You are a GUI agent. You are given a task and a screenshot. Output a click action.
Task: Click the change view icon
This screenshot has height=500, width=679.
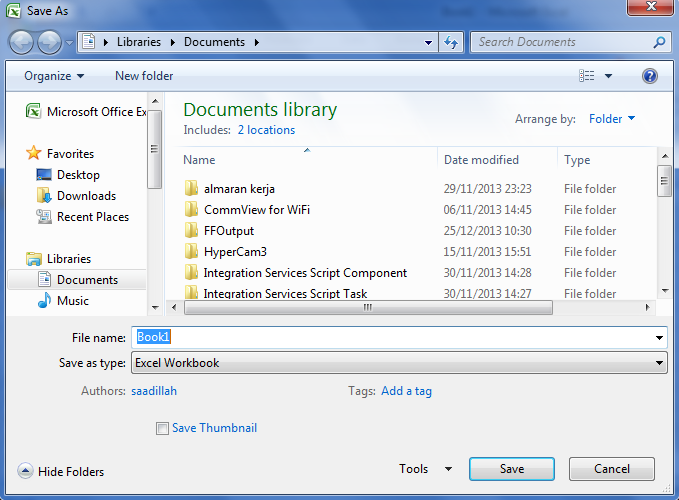tap(586, 76)
